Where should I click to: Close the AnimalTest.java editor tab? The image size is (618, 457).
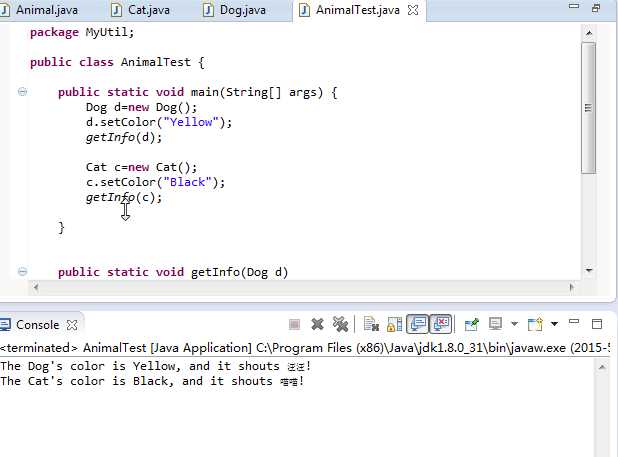click(413, 10)
